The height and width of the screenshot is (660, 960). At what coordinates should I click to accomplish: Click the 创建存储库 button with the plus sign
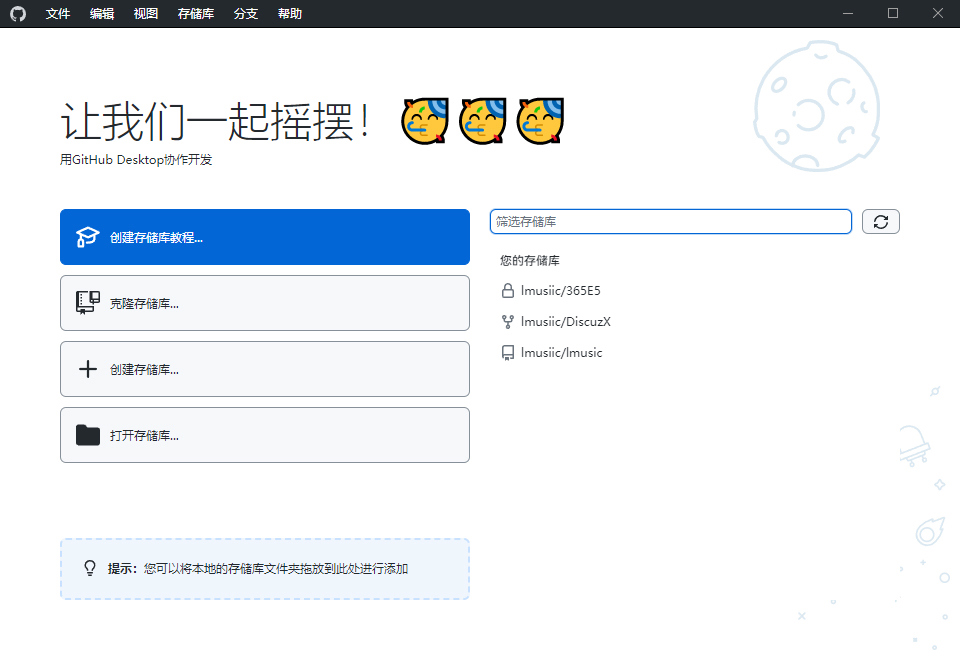point(264,369)
